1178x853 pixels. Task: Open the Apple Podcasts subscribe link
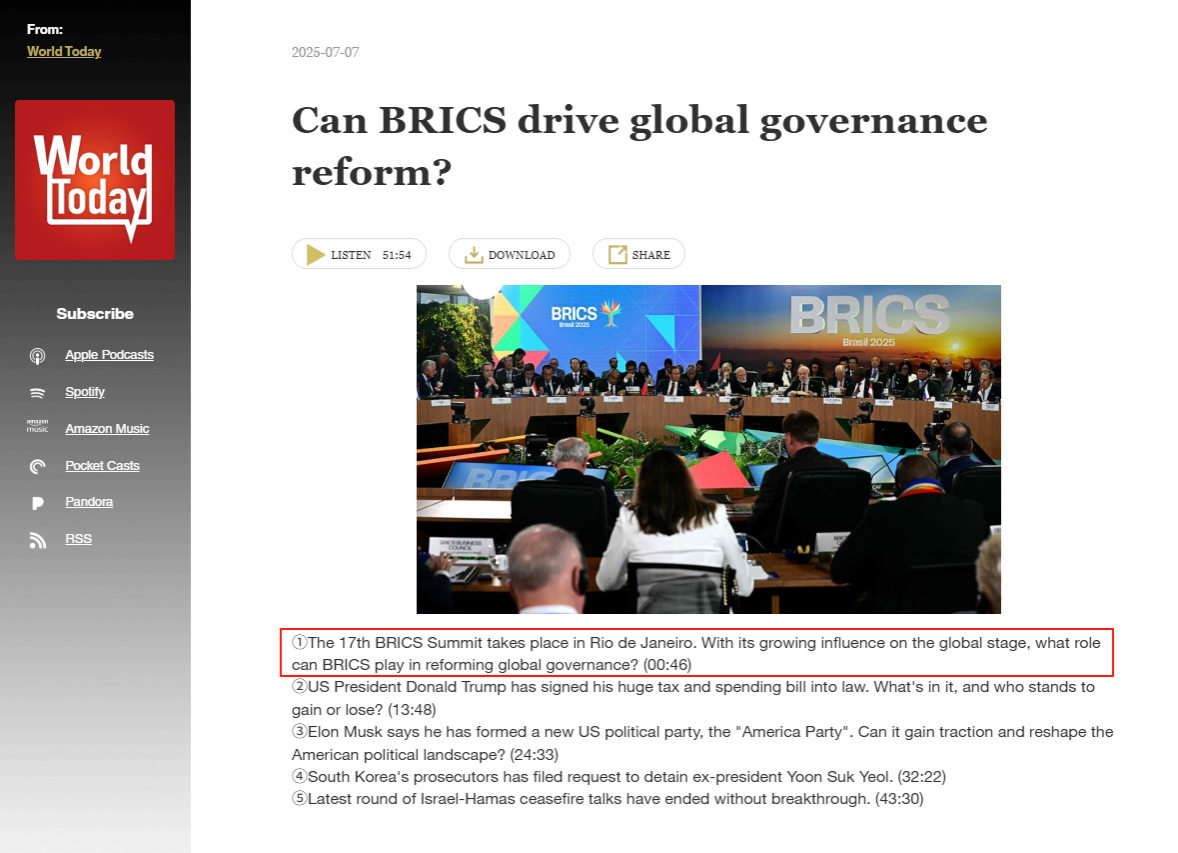tap(109, 355)
